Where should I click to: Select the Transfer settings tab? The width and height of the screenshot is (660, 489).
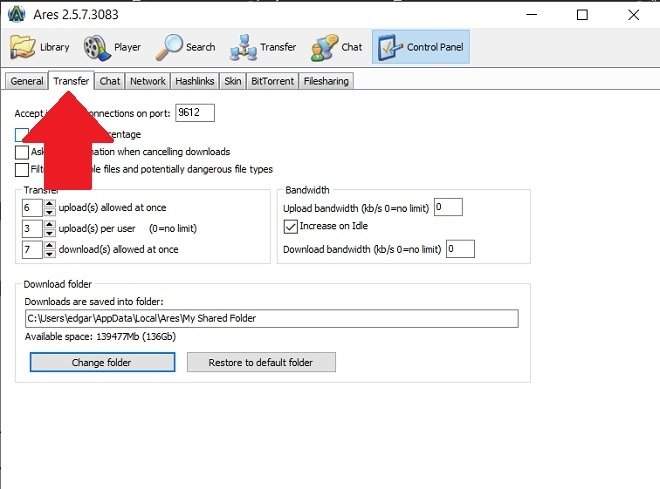[71, 81]
